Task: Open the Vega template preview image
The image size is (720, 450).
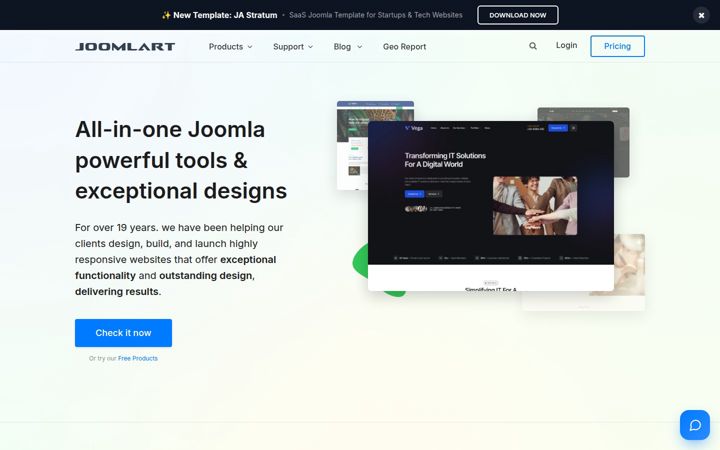Action: (x=491, y=206)
